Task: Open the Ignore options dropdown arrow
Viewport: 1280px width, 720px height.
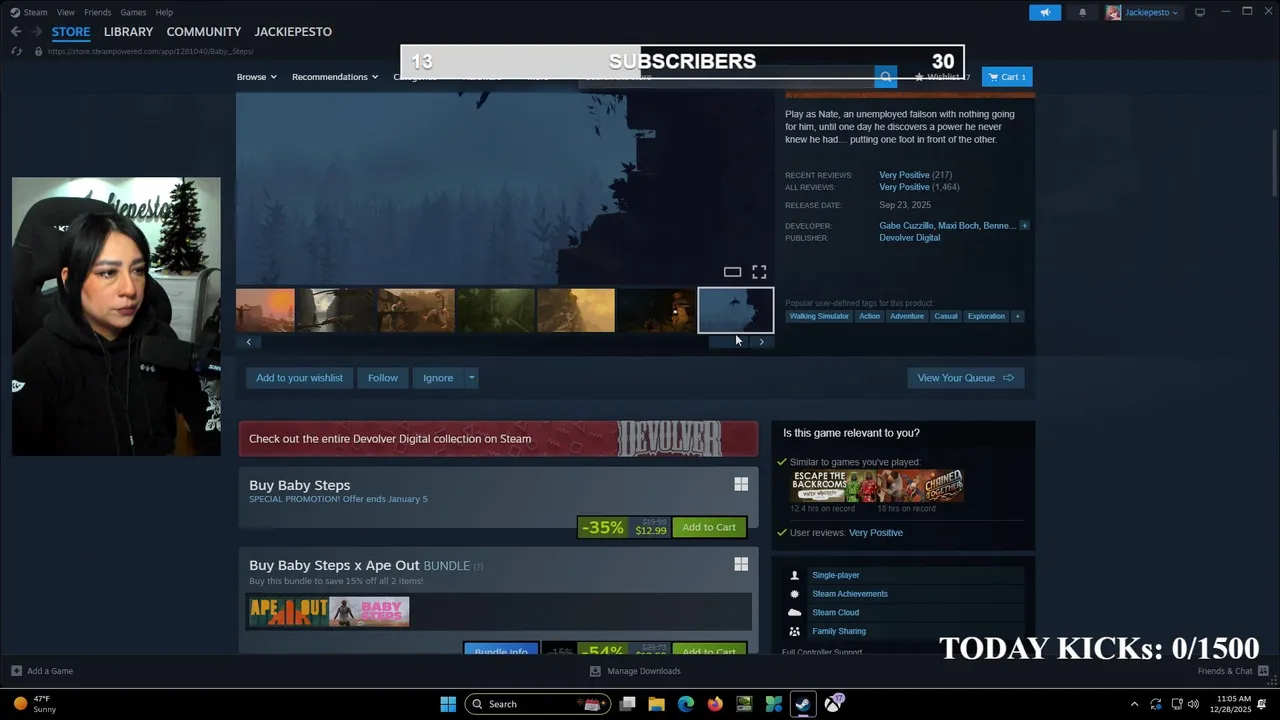Action: (x=471, y=378)
